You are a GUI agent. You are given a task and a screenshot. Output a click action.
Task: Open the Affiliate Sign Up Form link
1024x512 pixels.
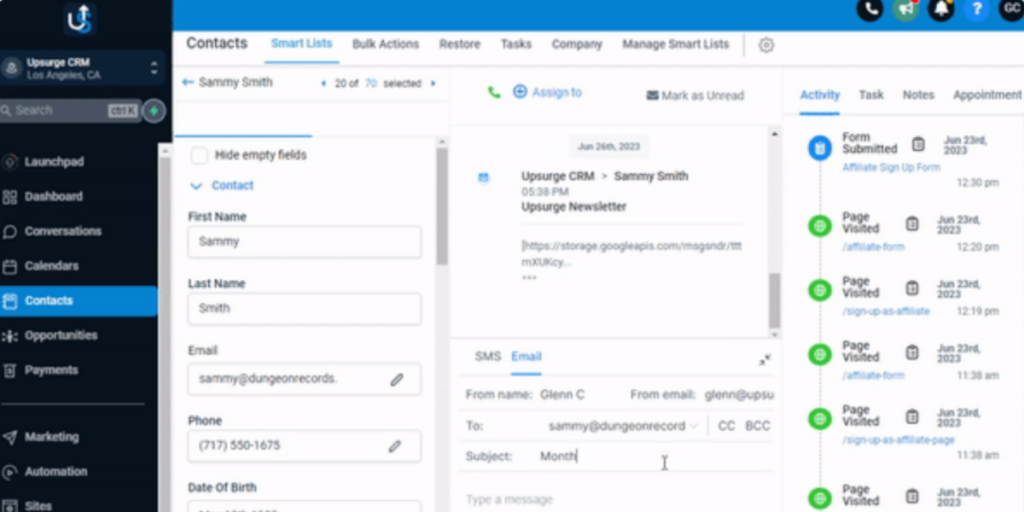pos(891,167)
